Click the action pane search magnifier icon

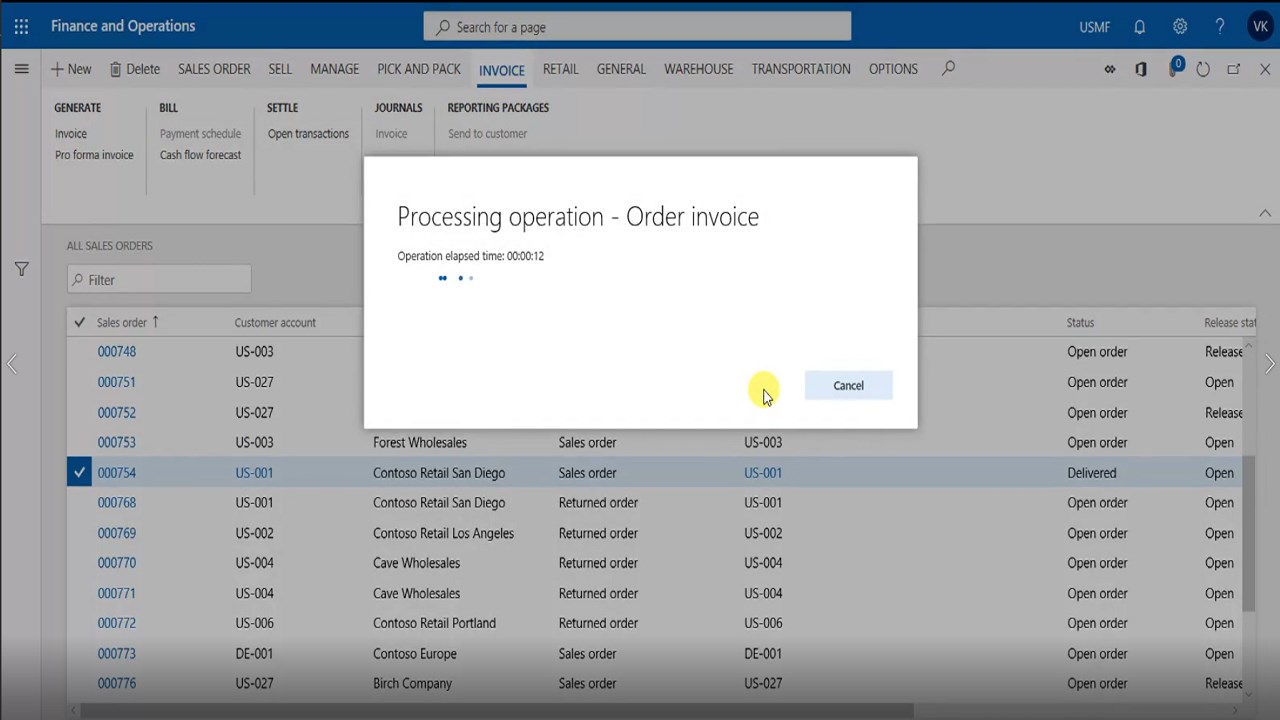click(x=948, y=68)
